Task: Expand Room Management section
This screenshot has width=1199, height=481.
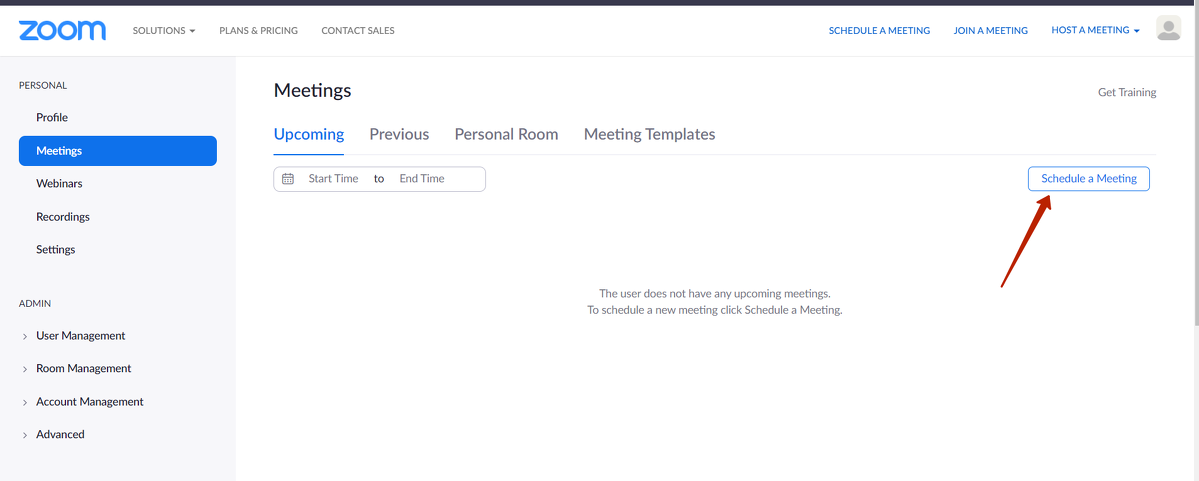Action: click(x=83, y=369)
